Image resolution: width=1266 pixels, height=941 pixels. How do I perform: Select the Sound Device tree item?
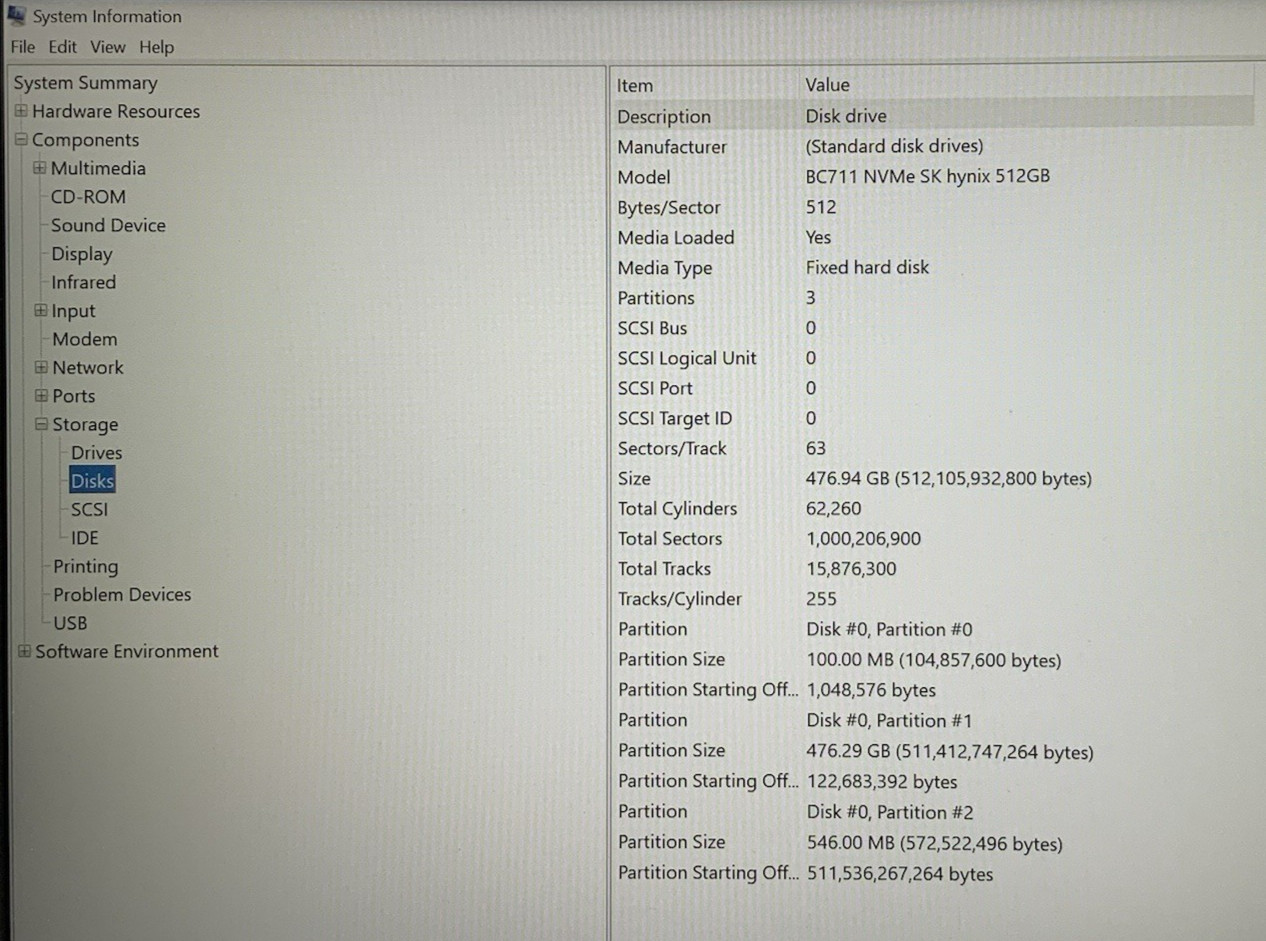pos(108,225)
